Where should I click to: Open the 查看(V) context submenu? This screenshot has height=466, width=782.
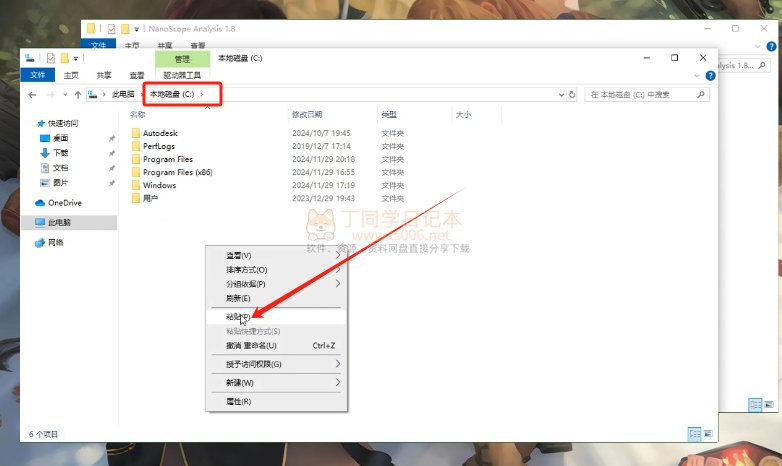tap(276, 255)
